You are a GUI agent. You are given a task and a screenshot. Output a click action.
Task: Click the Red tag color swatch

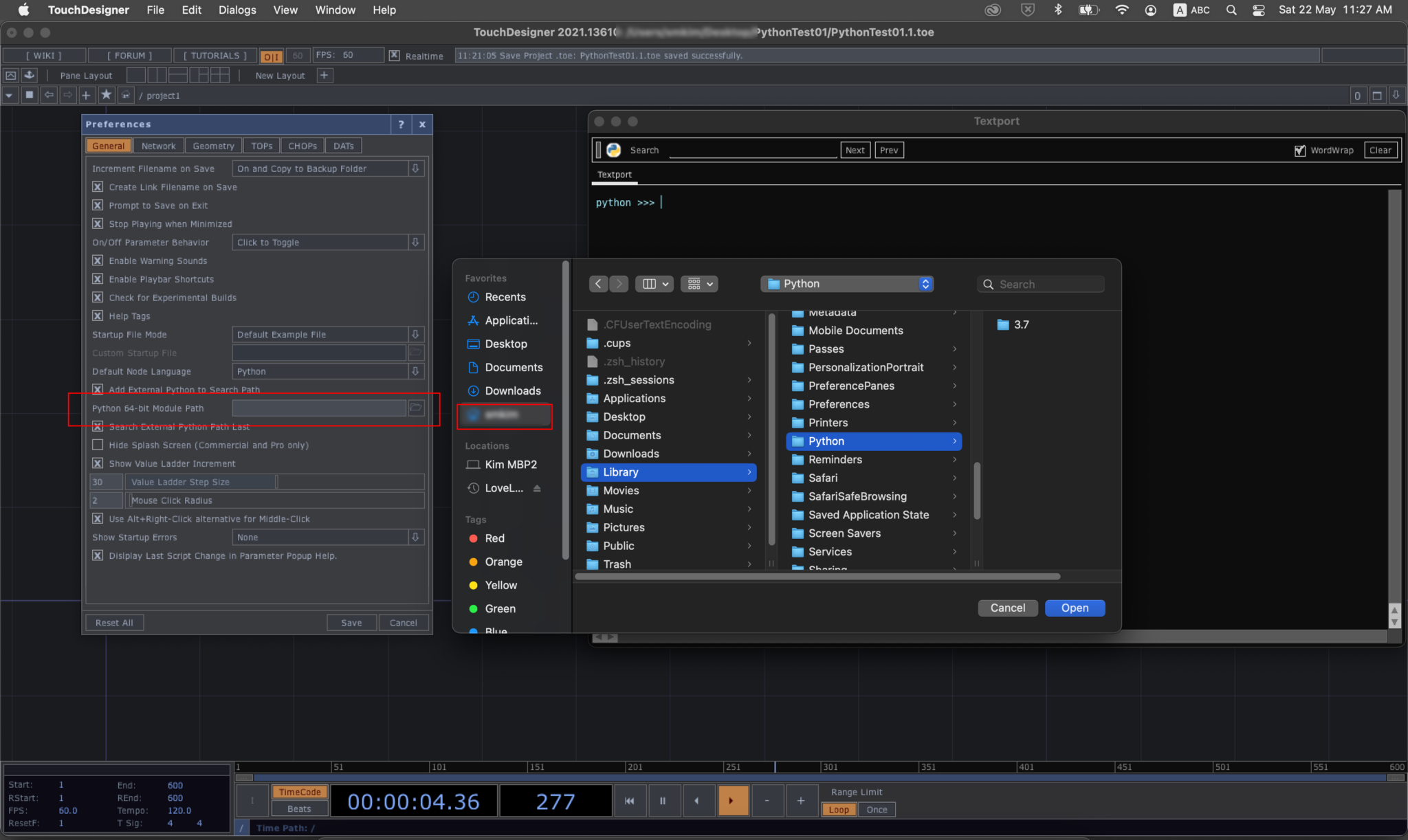pos(473,538)
